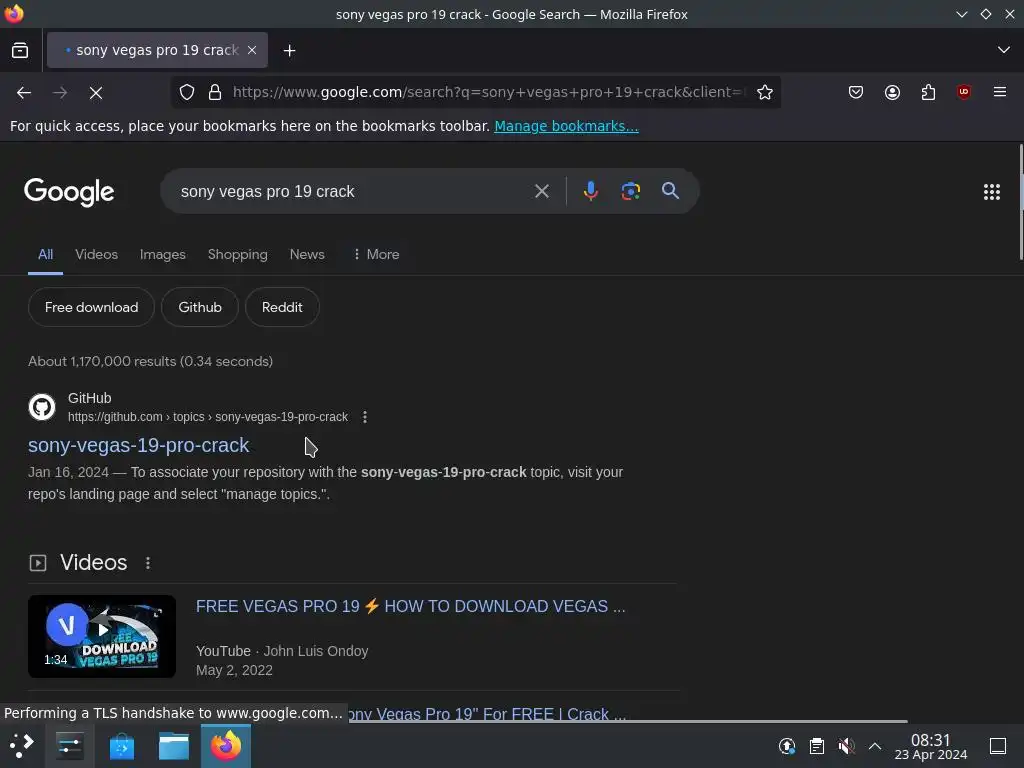This screenshot has width=1024, height=768.
Task: Open the KDE application launcher
Action: [x=21, y=745]
